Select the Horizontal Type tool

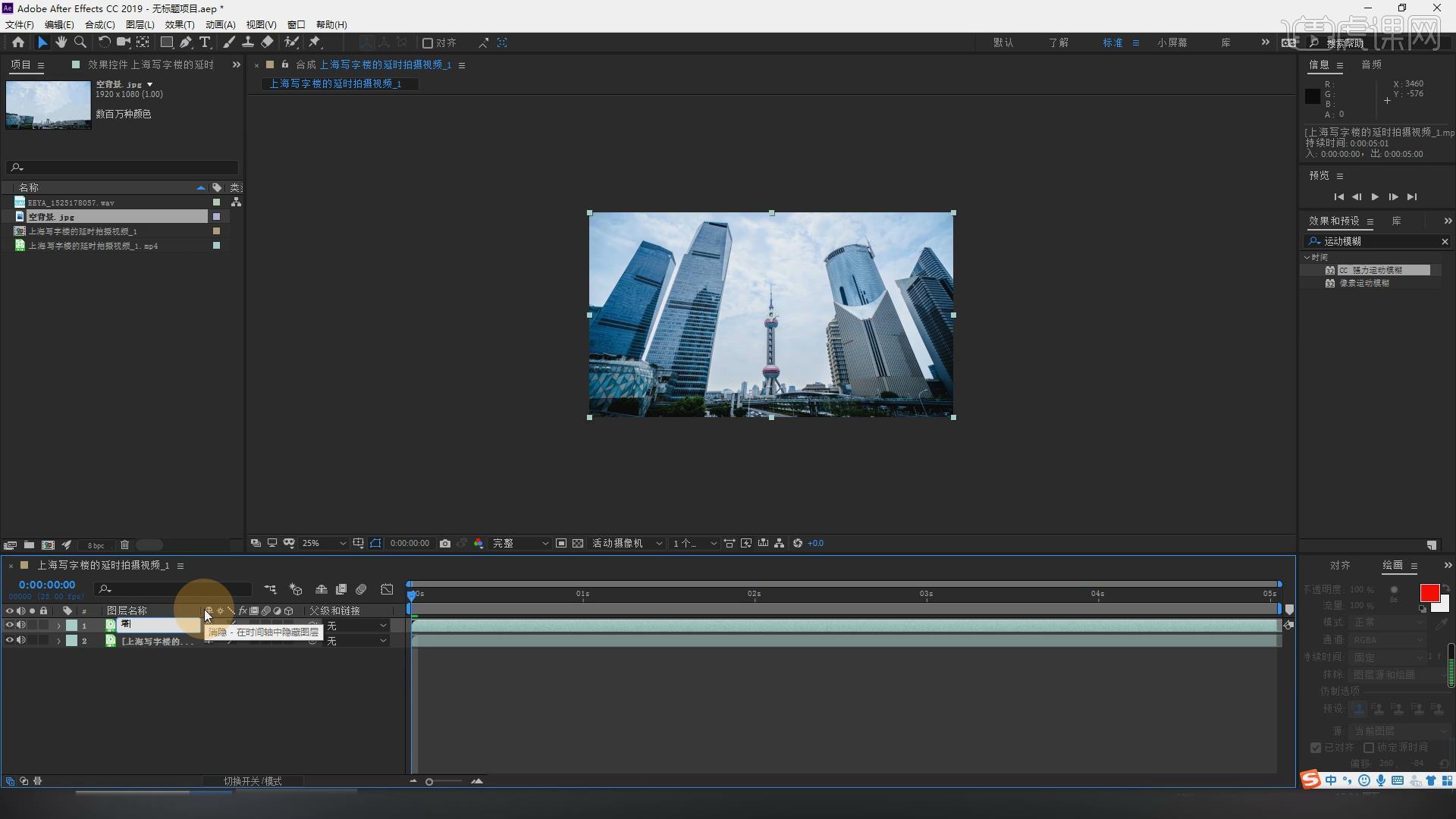click(205, 42)
